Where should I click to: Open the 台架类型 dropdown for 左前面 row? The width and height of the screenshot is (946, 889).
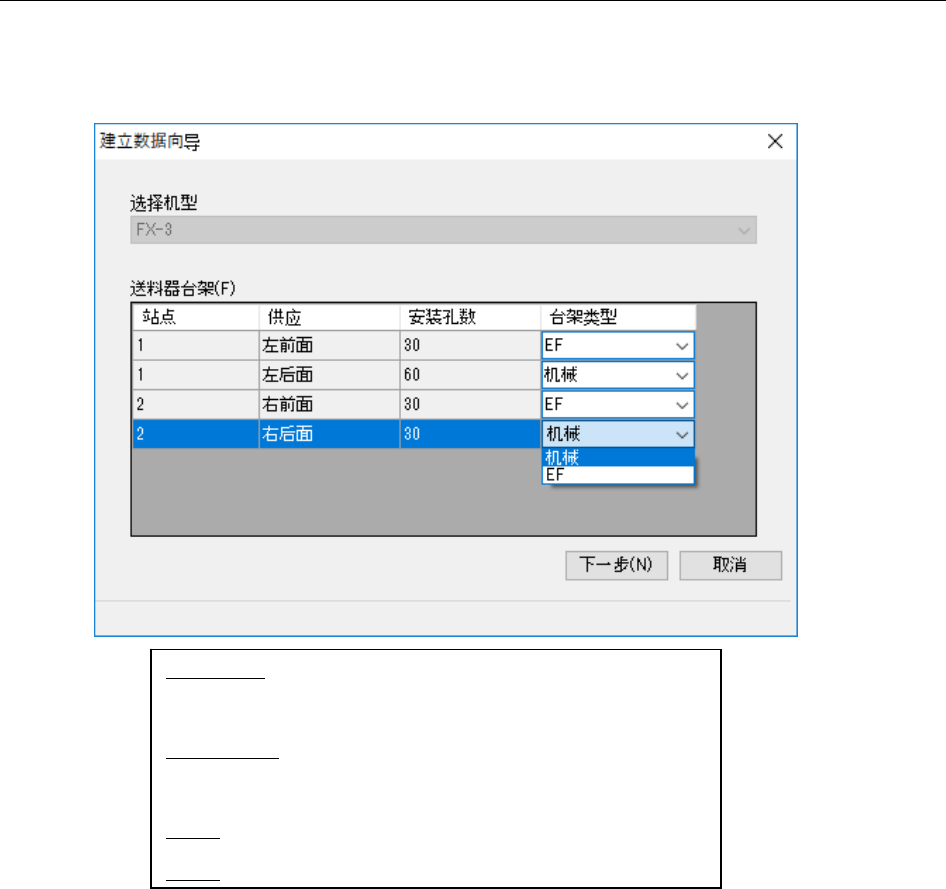coord(618,346)
